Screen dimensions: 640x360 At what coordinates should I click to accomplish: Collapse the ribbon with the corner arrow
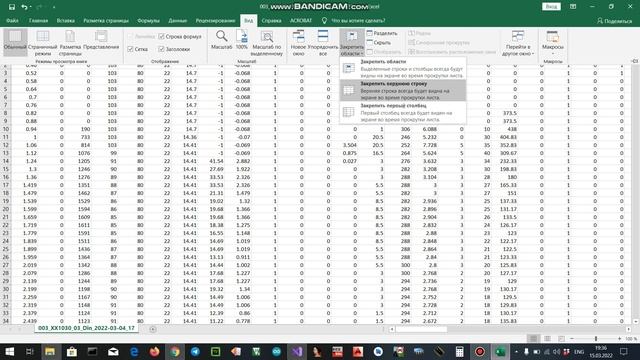635,61
